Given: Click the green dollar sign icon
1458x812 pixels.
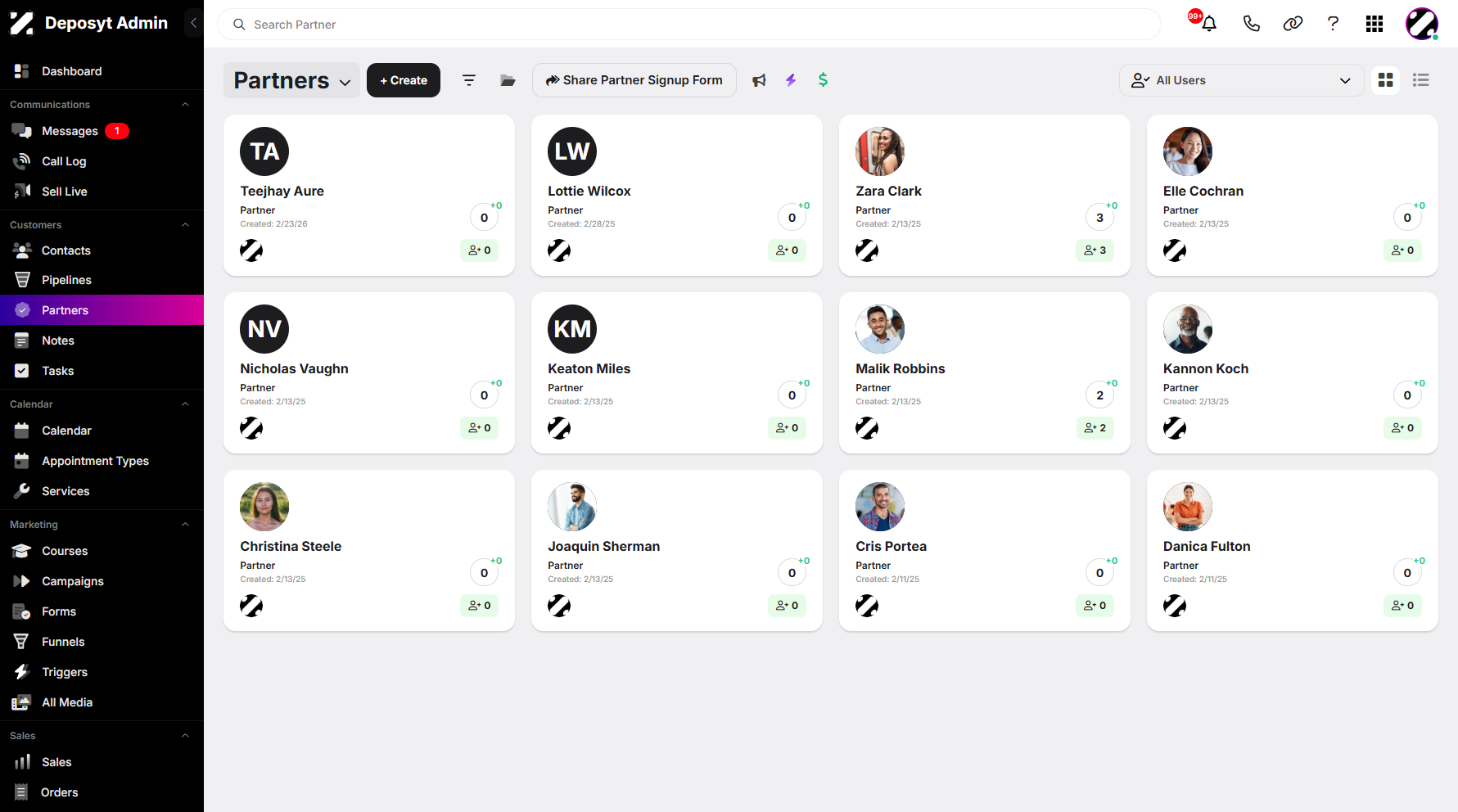Looking at the screenshot, I should [823, 79].
